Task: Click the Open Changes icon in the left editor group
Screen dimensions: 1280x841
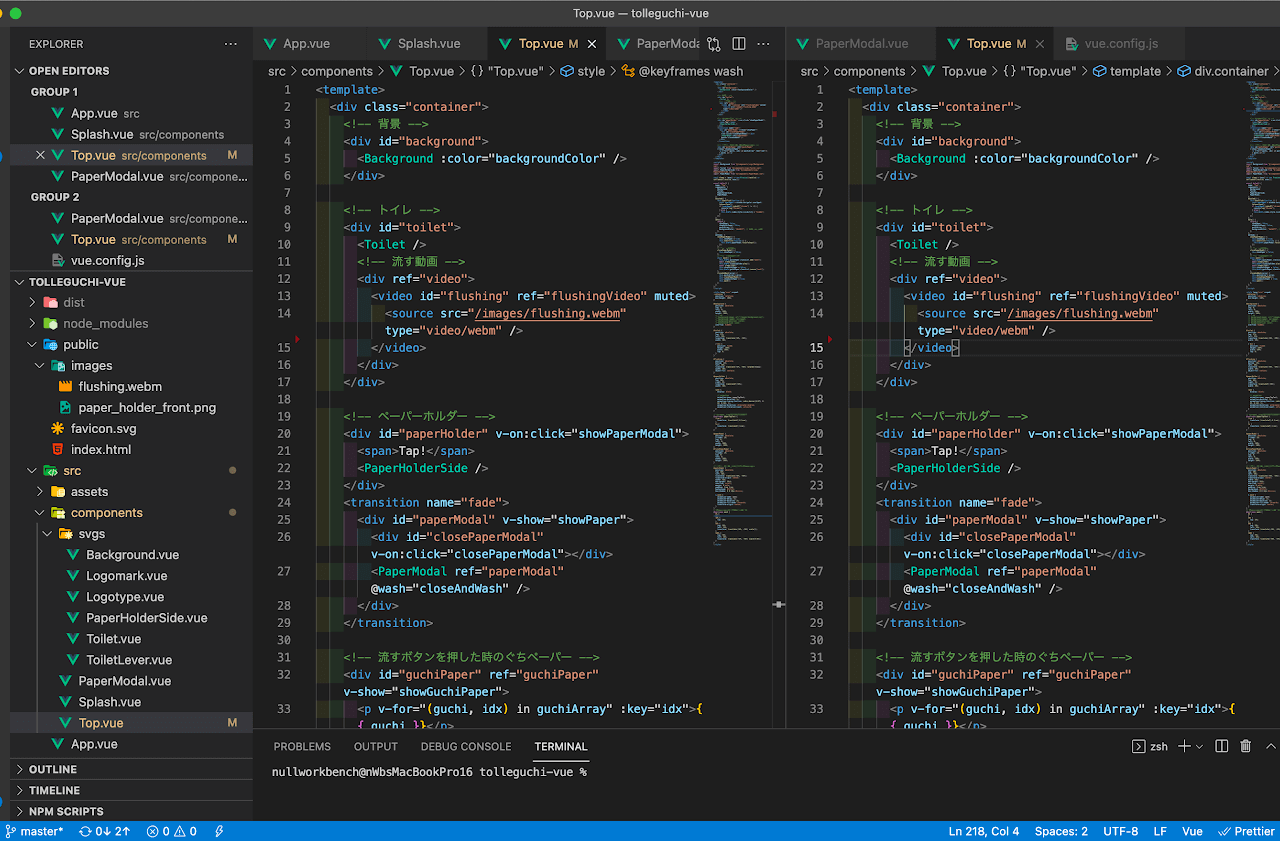Action: click(x=714, y=44)
